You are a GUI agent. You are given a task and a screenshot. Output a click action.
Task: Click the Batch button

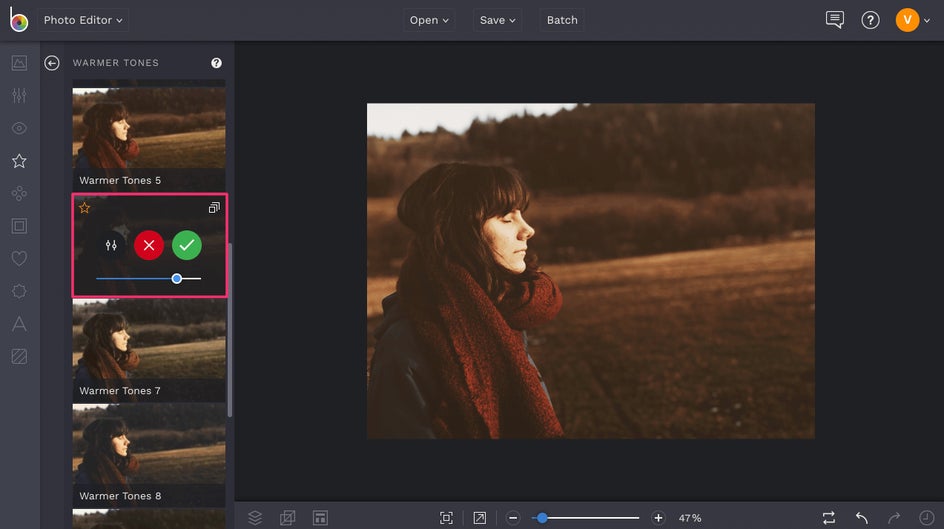point(562,20)
